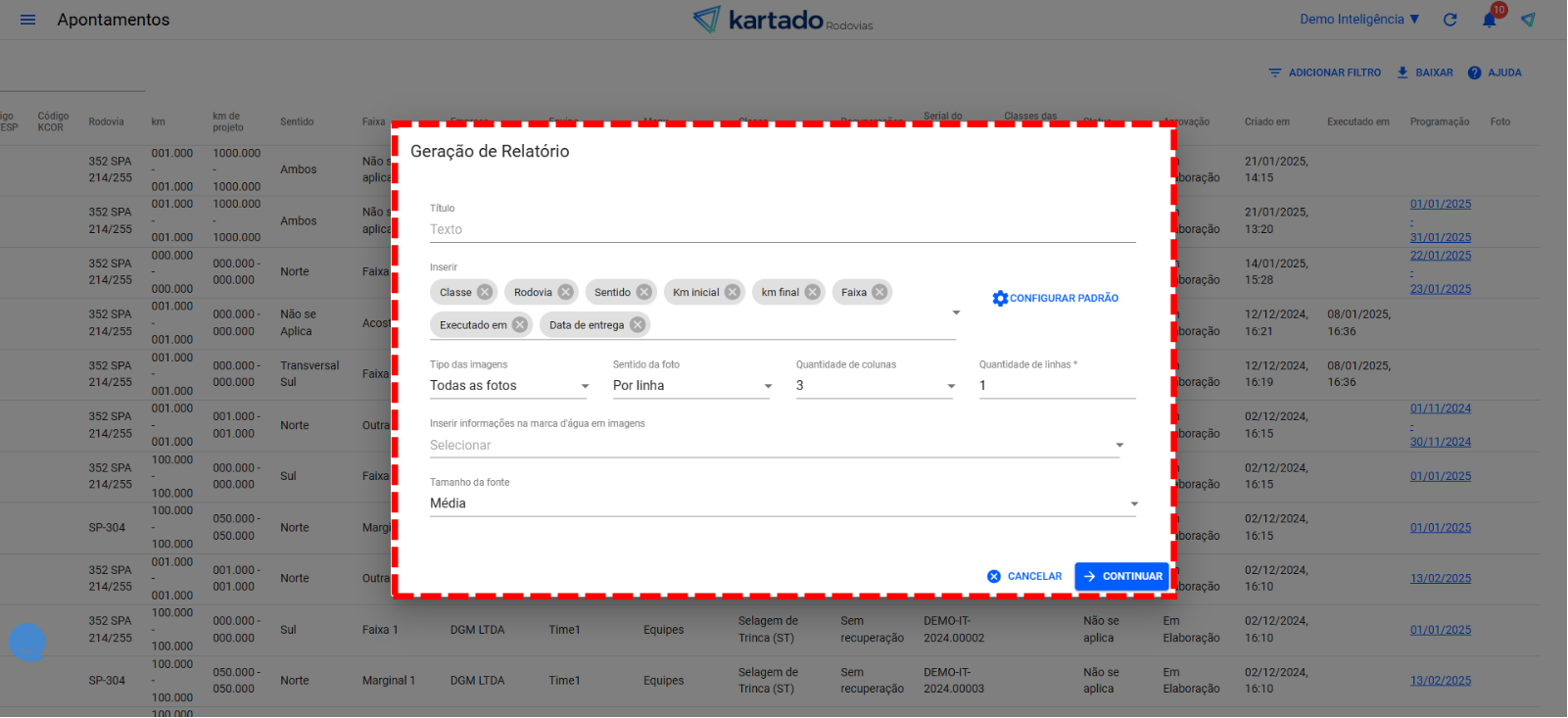Remove the Rodovia chip
The image size is (1568, 718).
[565, 292]
